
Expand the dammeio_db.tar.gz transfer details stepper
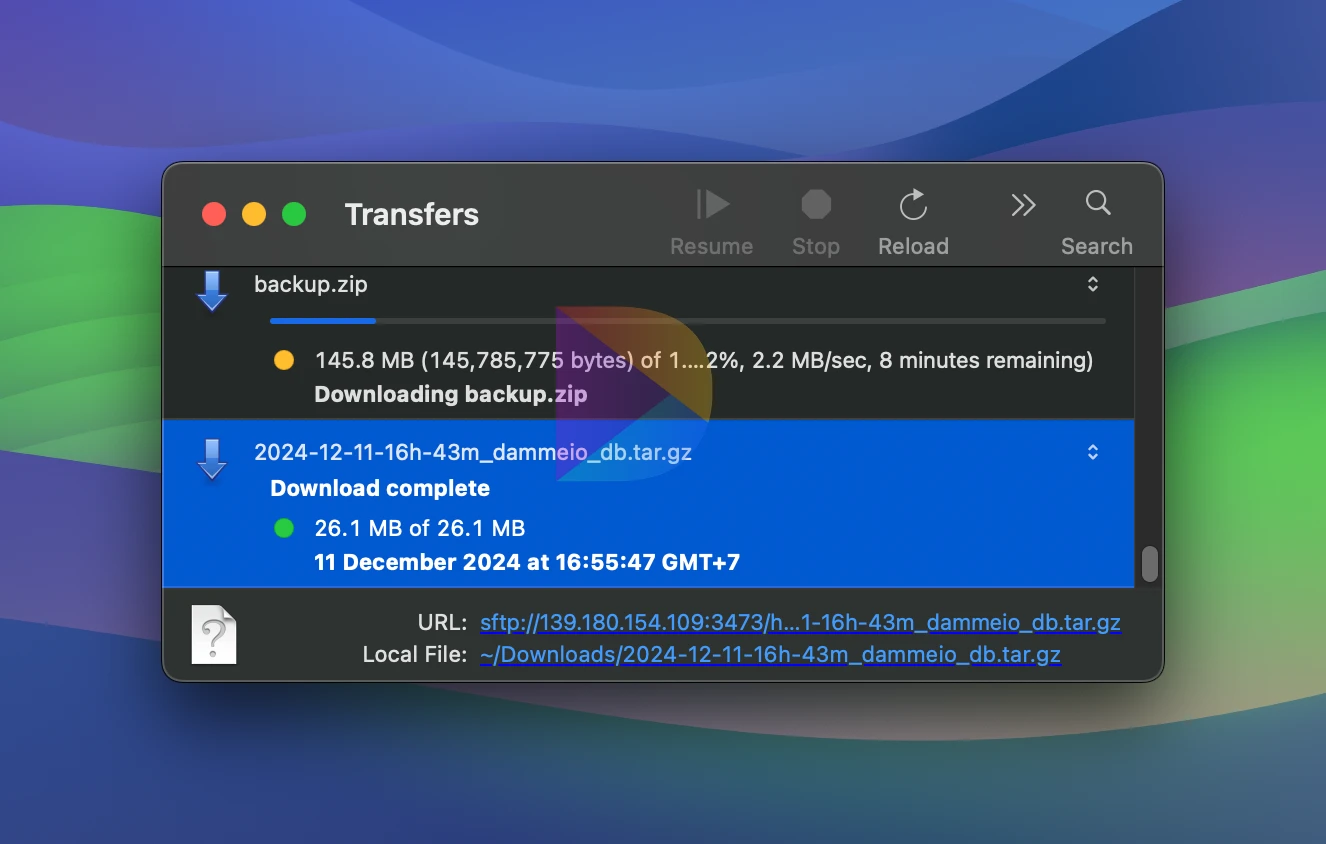coord(1093,453)
